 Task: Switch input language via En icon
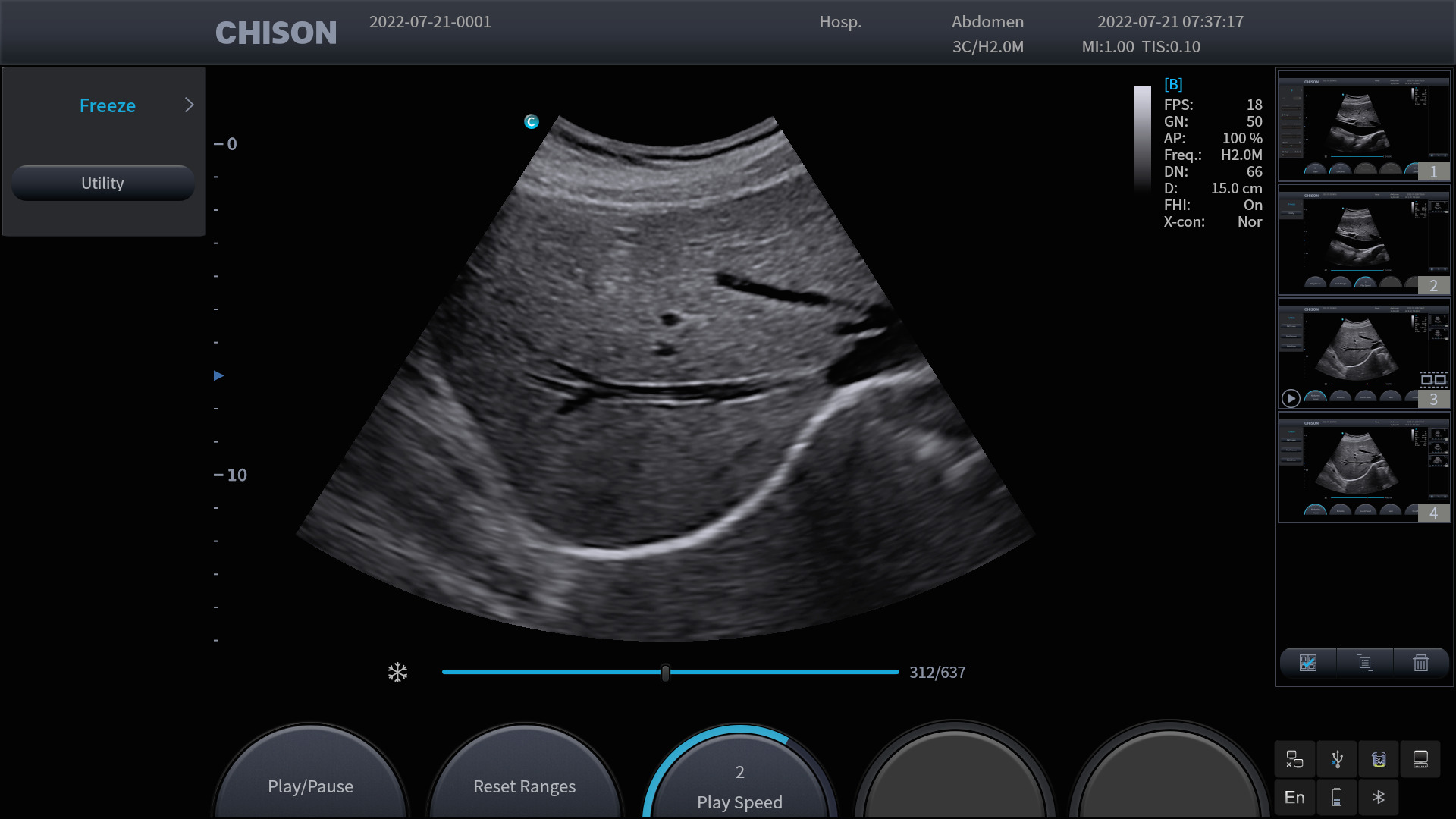1294,797
